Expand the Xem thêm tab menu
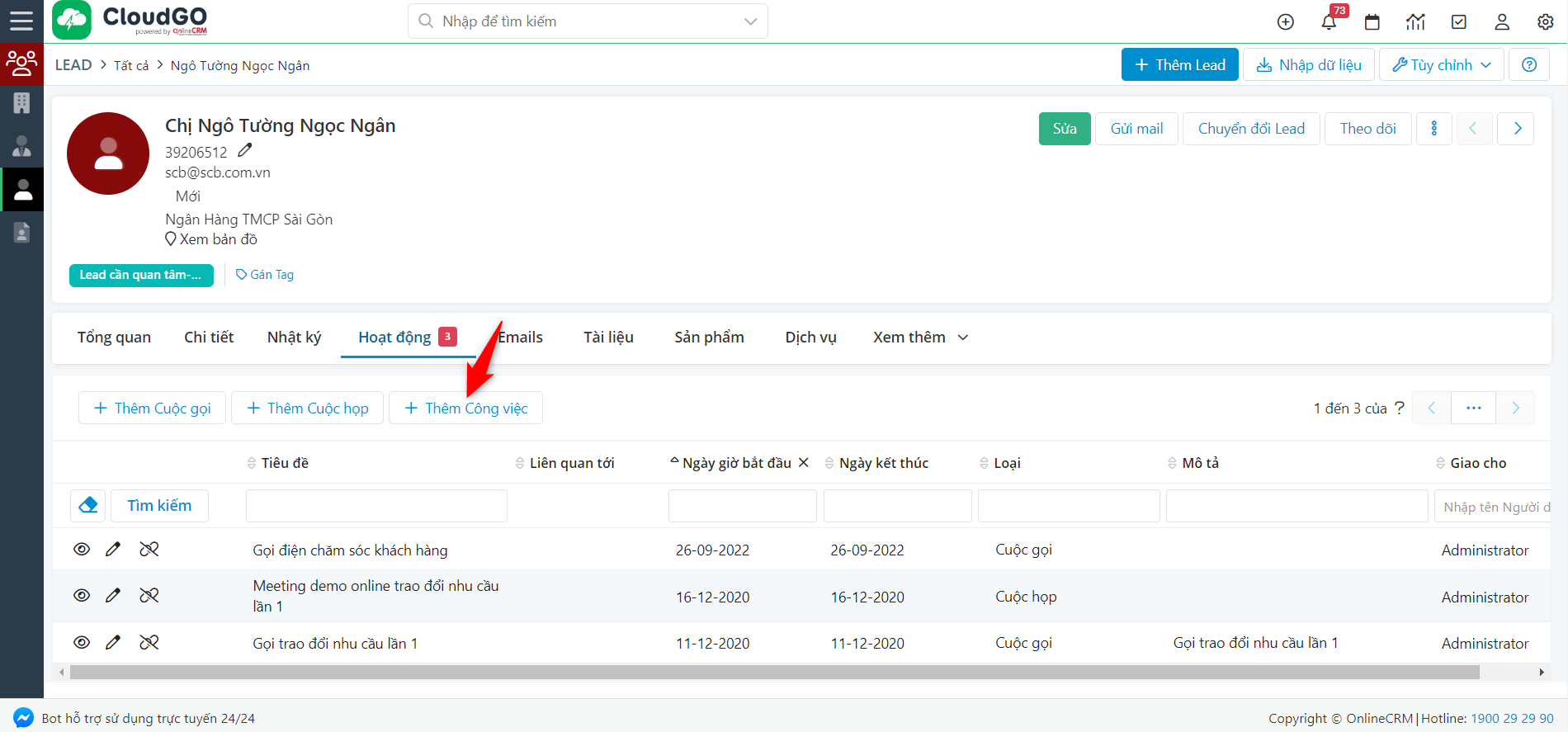1568x732 pixels. pos(920,337)
